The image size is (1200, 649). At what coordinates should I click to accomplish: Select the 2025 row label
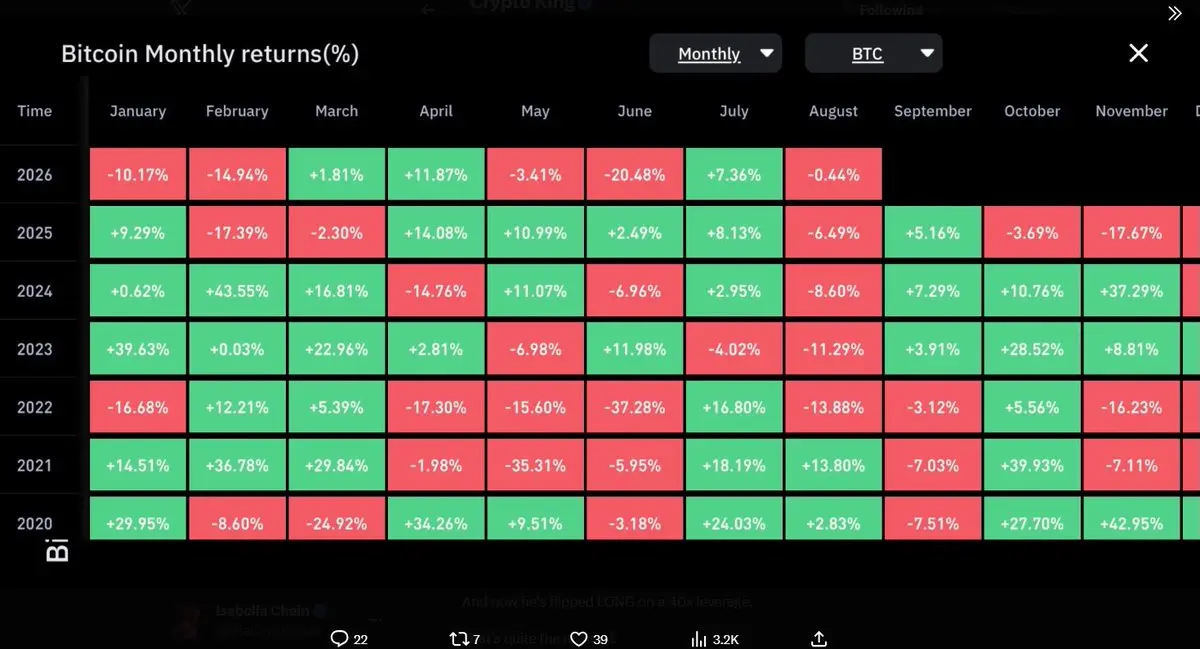(34, 233)
